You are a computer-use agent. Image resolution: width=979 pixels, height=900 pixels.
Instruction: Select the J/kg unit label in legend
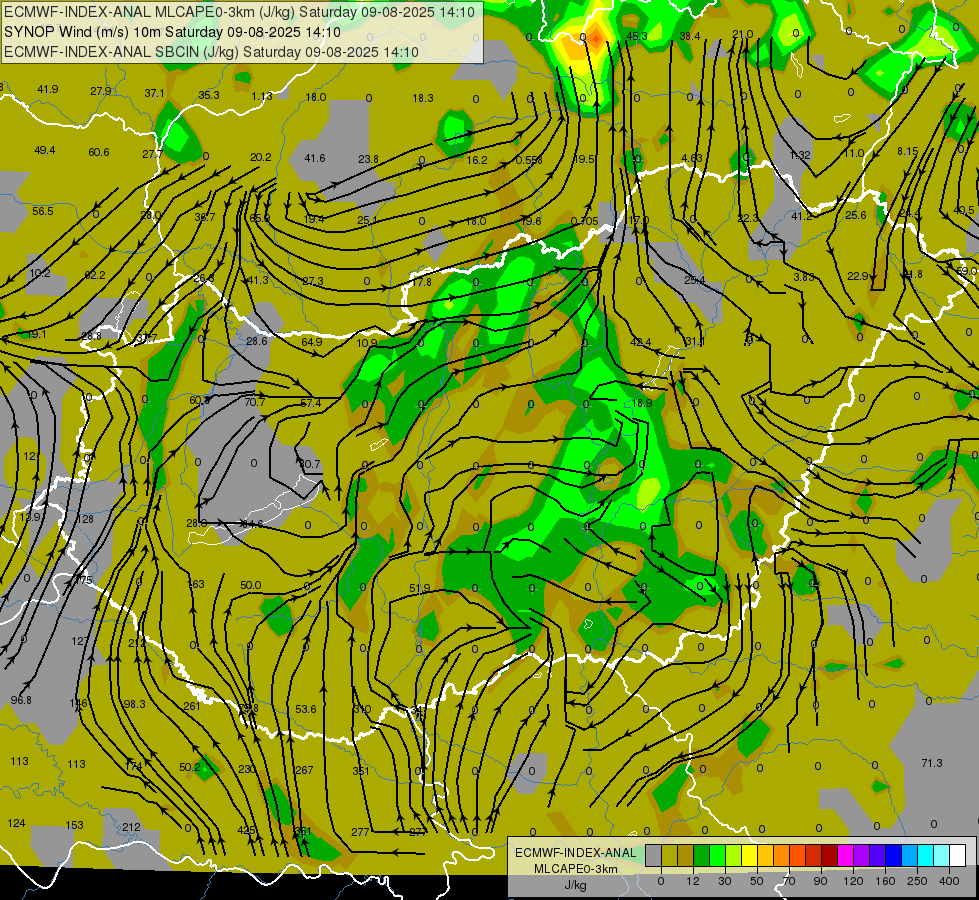pyautogui.click(x=575, y=885)
